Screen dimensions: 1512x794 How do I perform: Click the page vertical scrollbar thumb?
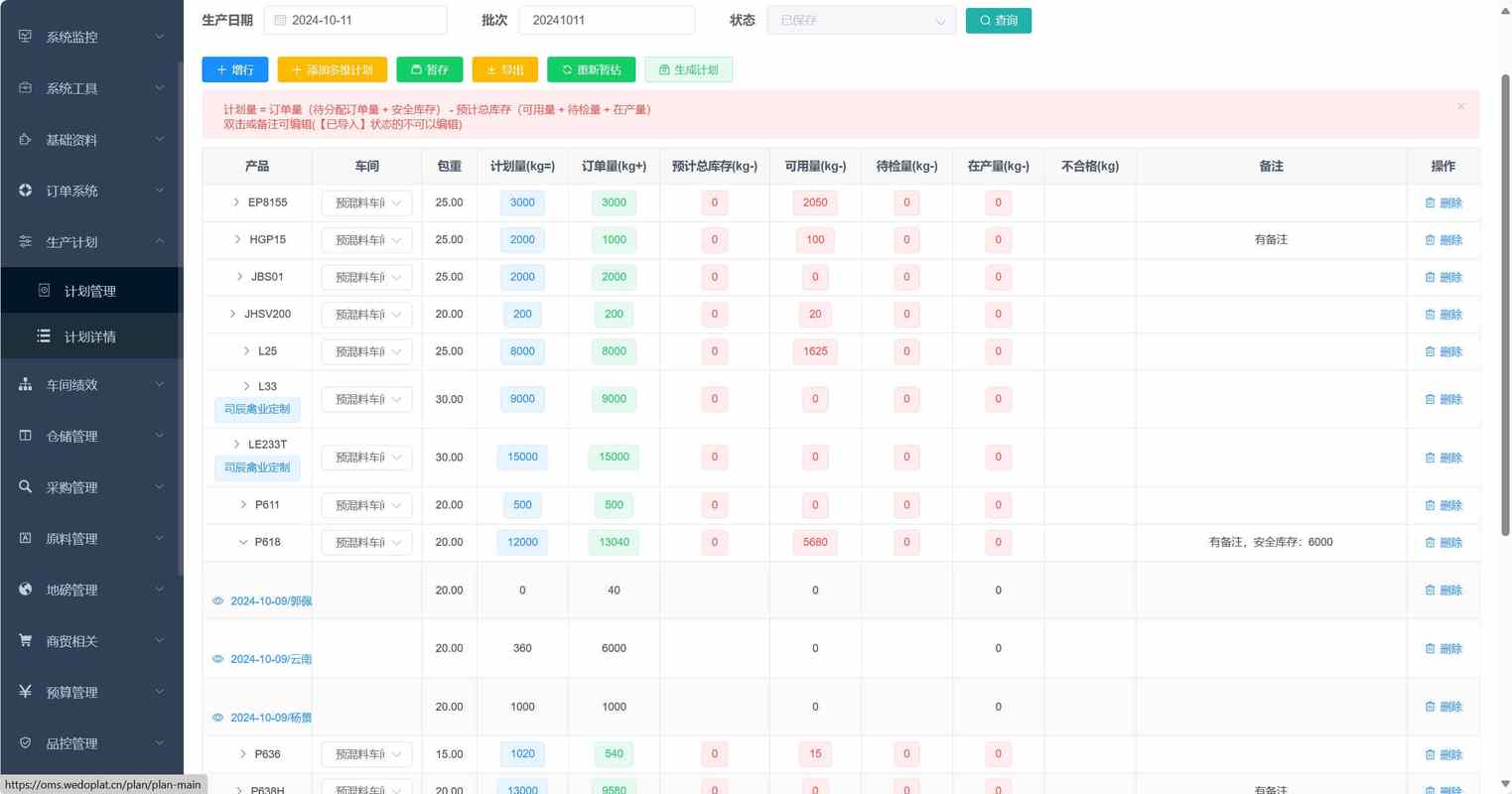point(1505,306)
